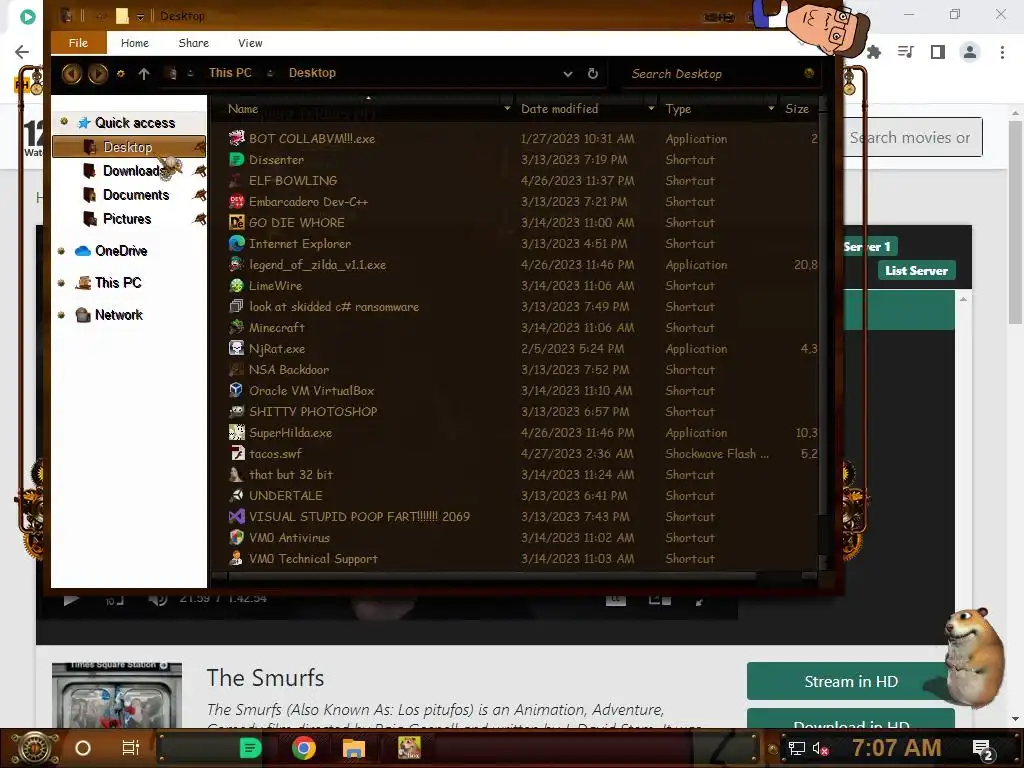Open File Explorer from the taskbar
The height and width of the screenshot is (768, 1024).
[353, 748]
